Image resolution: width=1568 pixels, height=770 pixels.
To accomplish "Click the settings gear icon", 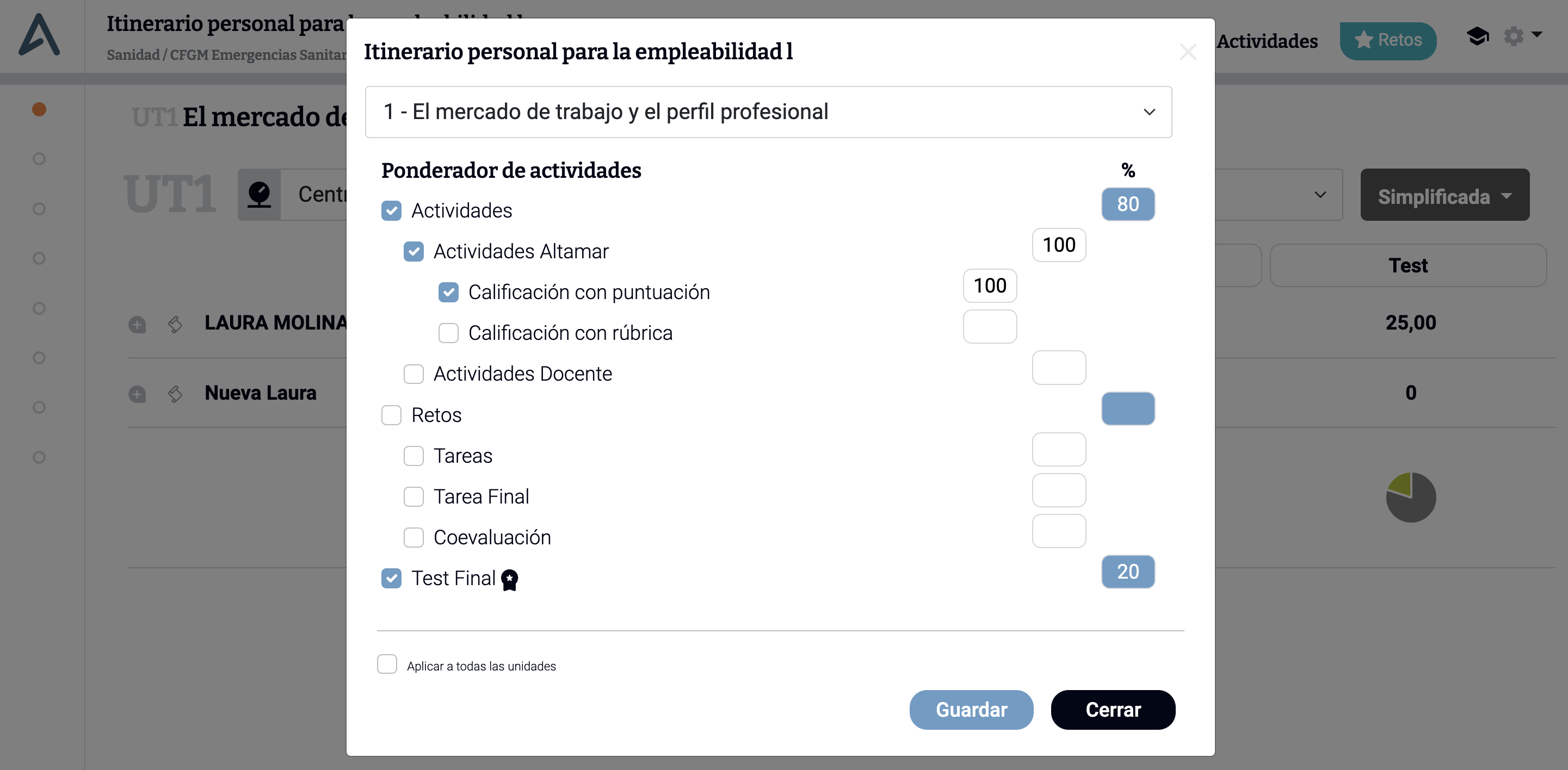I will 1514,36.
